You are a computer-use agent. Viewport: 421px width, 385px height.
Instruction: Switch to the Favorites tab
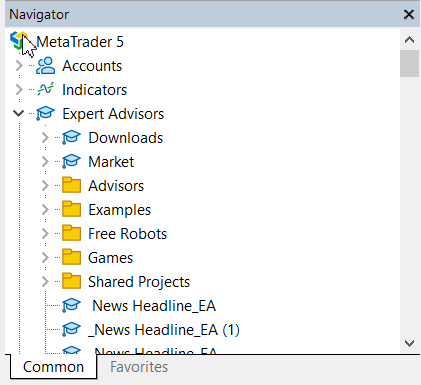coord(139,367)
